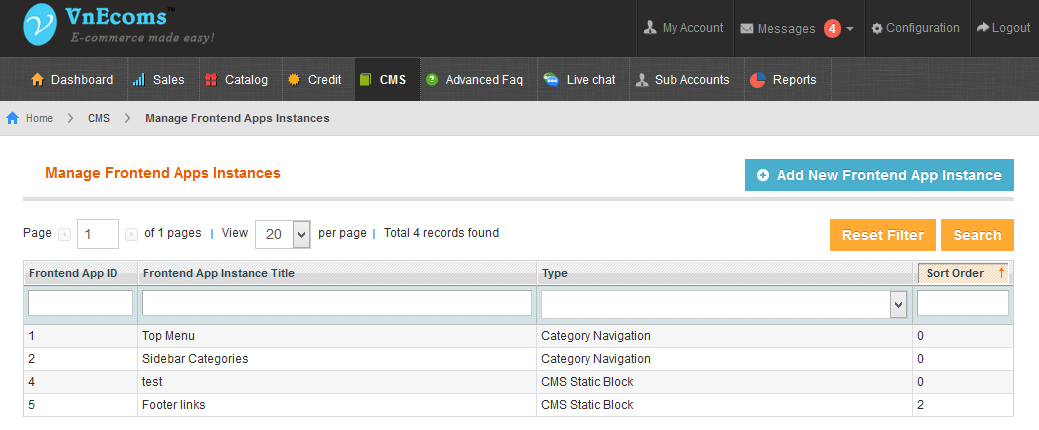Sort by Frontend App ID column header
1039x430 pixels.
point(73,273)
